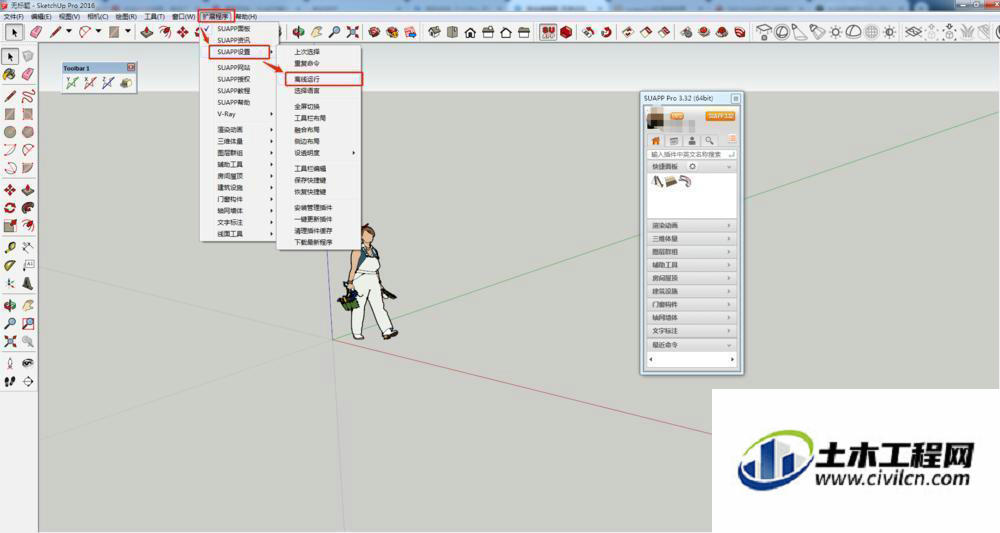Screen dimensions: 1000x533
Task: Expand 房间屋顶 section in SUAPP panel
Action: pyautogui.click(x=691, y=278)
